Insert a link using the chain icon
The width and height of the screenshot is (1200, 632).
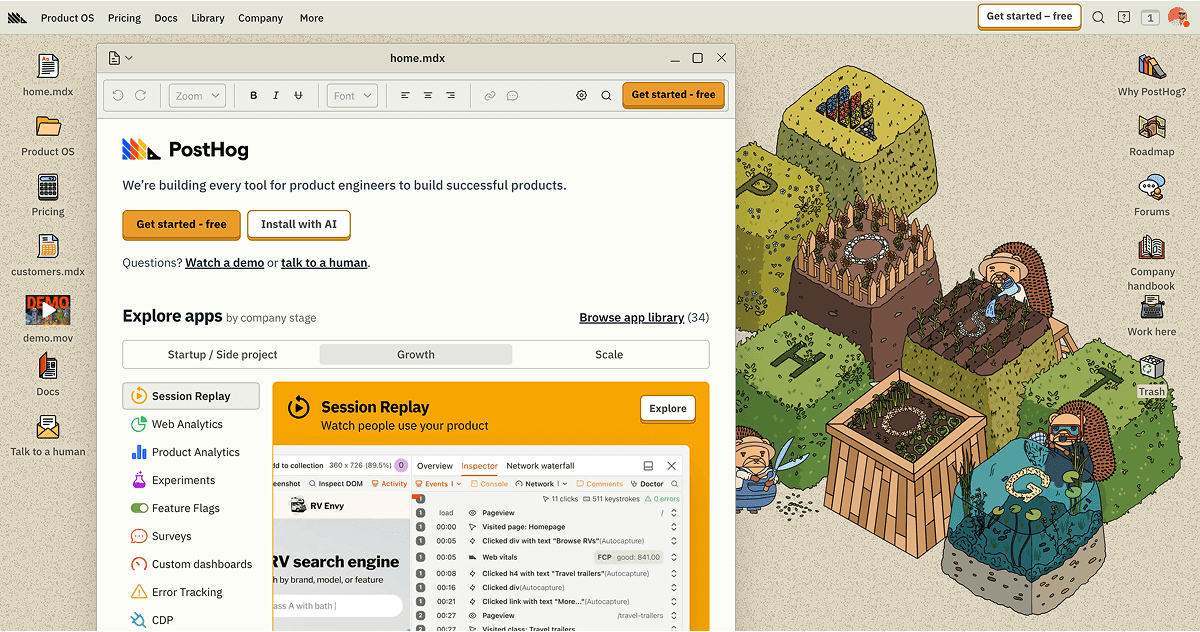click(x=489, y=95)
